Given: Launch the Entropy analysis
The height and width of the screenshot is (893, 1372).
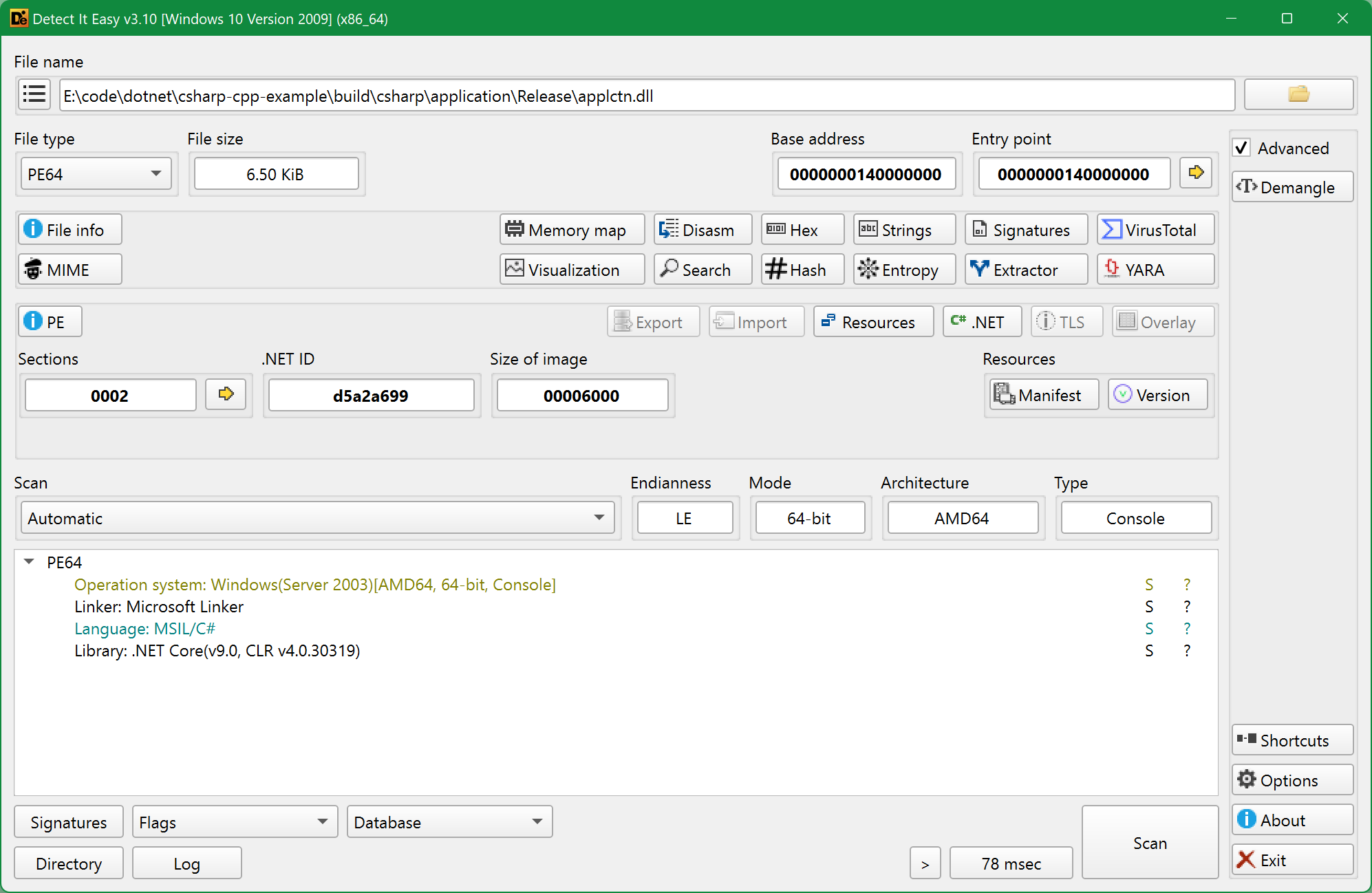Looking at the screenshot, I should (x=904, y=270).
